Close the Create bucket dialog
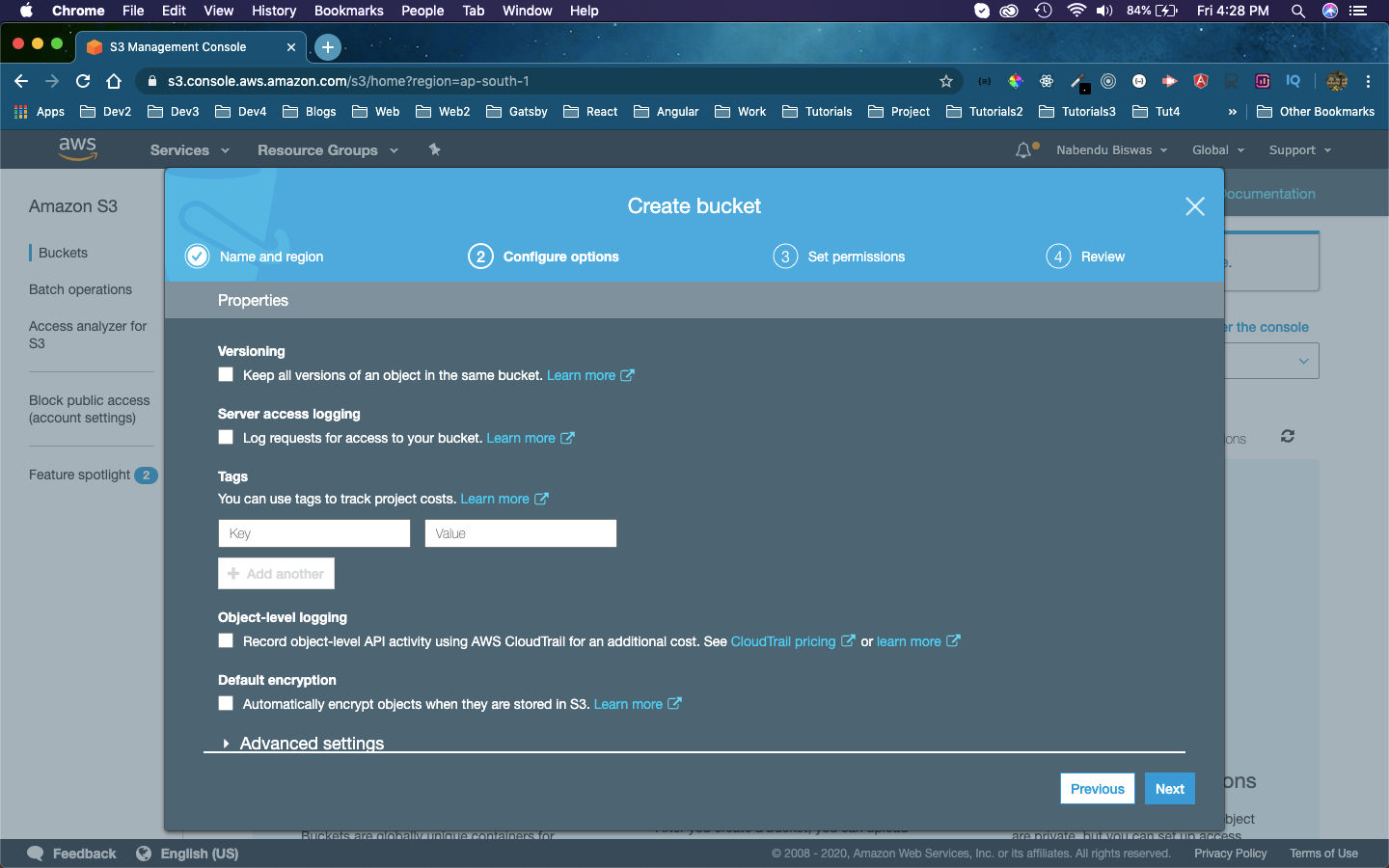The image size is (1389, 868). tap(1194, 206)
